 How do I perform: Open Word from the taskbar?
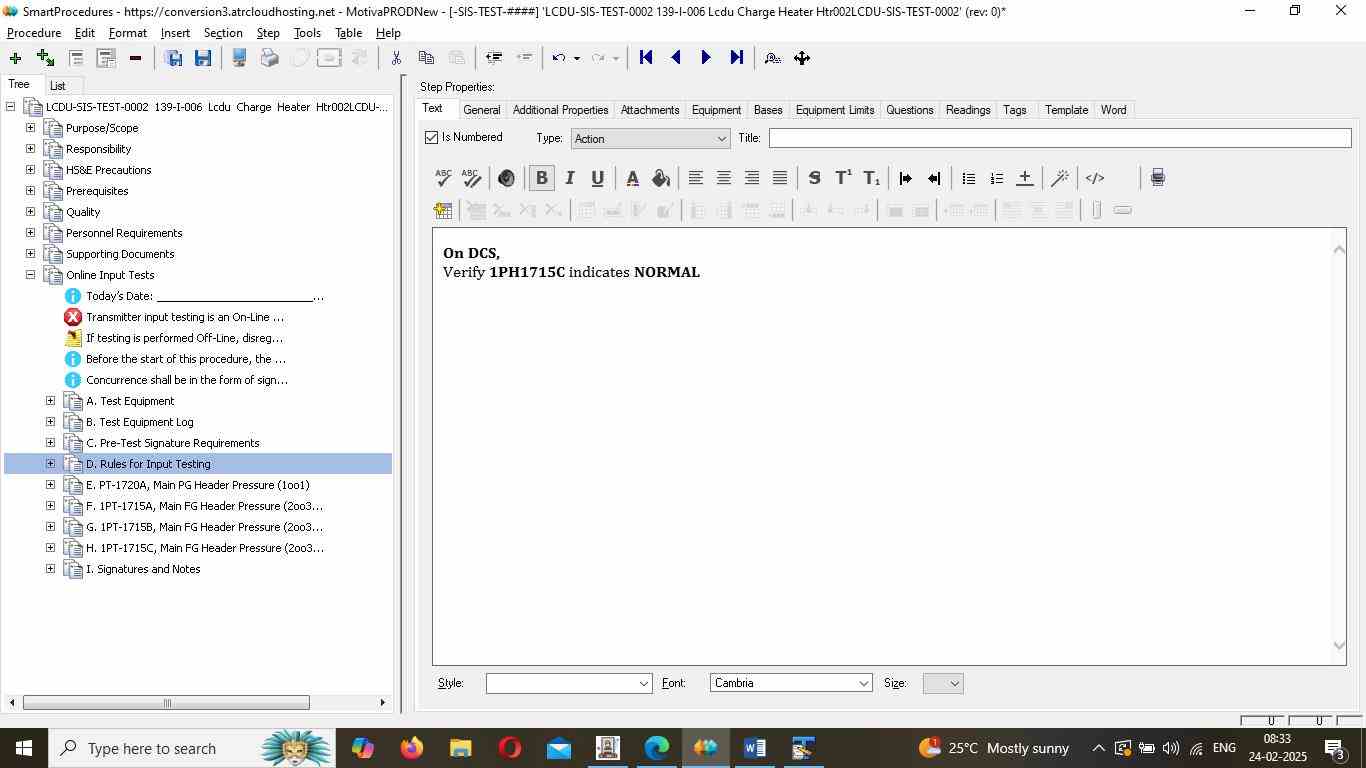click(x=755, y=748)
